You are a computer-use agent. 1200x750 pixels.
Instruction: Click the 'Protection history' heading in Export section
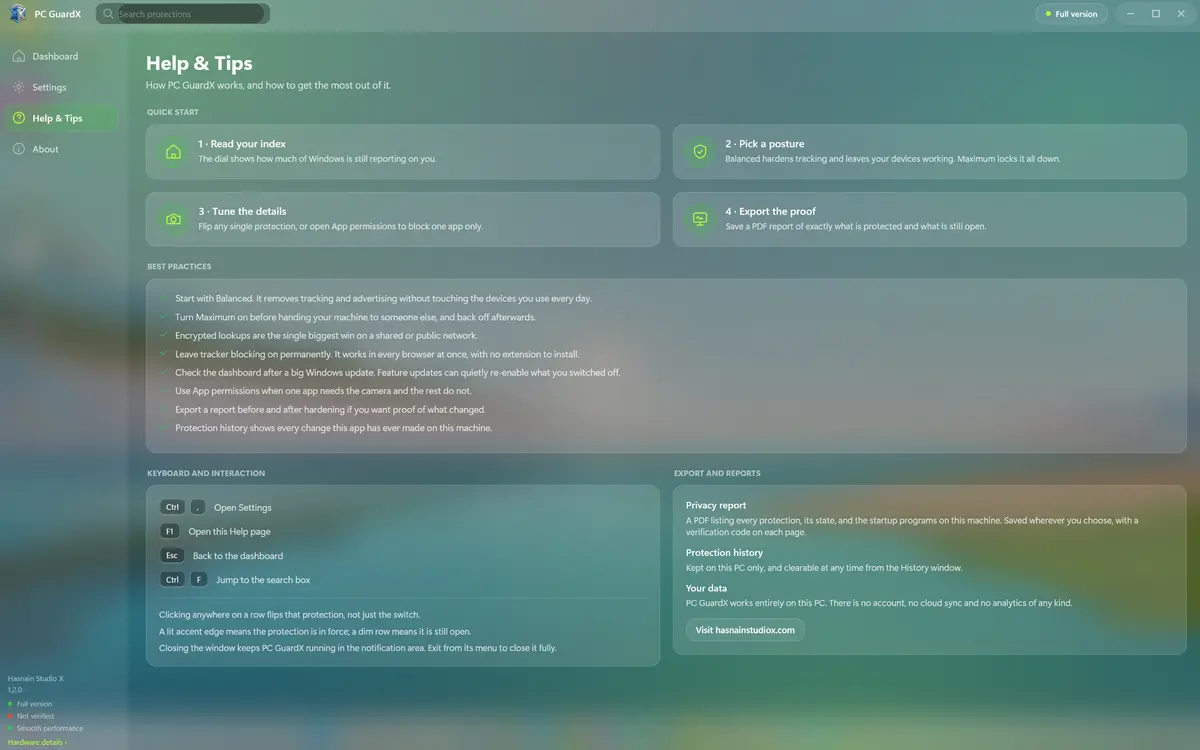pos(724,552)
